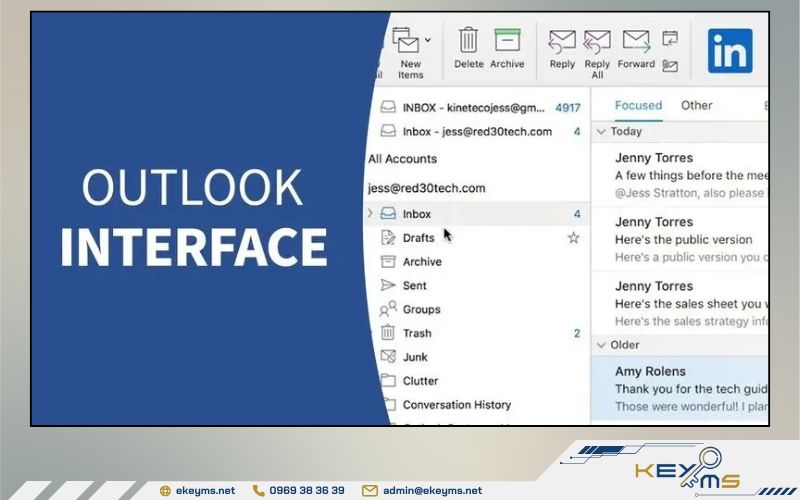Click the New Items envelope icon
The height and width of the screenshot is (500, 800).
tap(406, 40)
